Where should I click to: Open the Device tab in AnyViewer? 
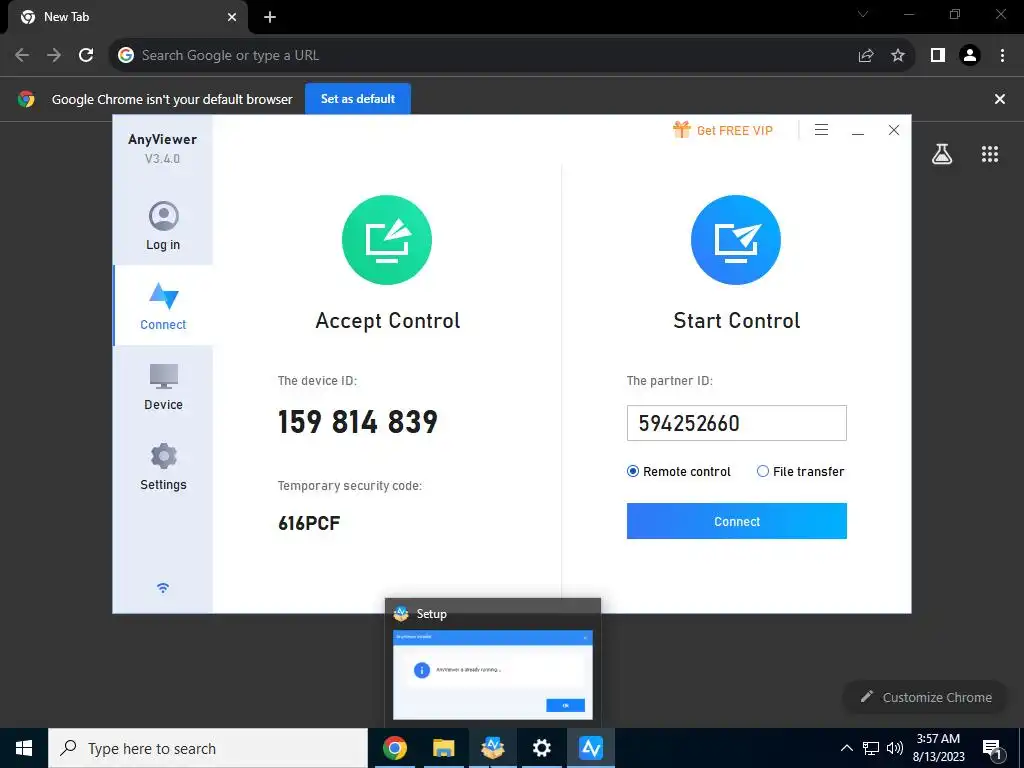163,386
